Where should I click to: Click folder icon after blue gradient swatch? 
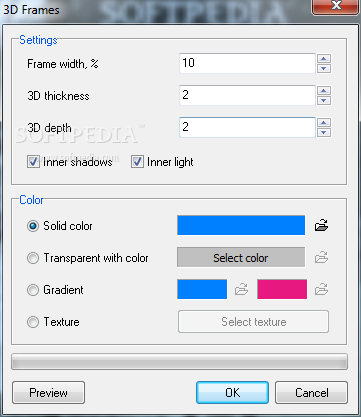(241, 289)
